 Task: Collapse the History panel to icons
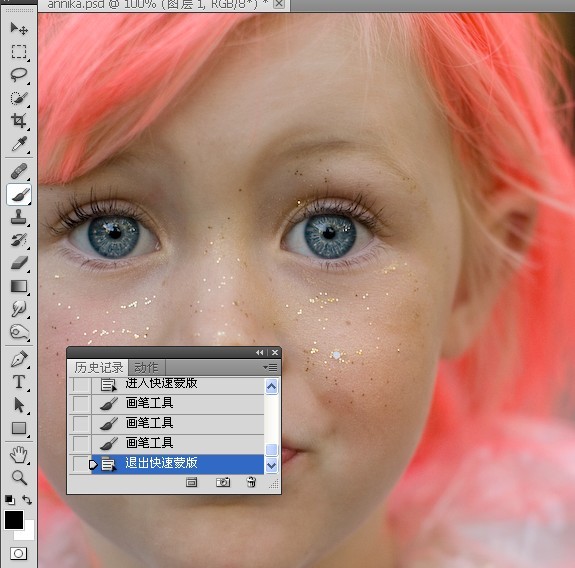(260, 352)
